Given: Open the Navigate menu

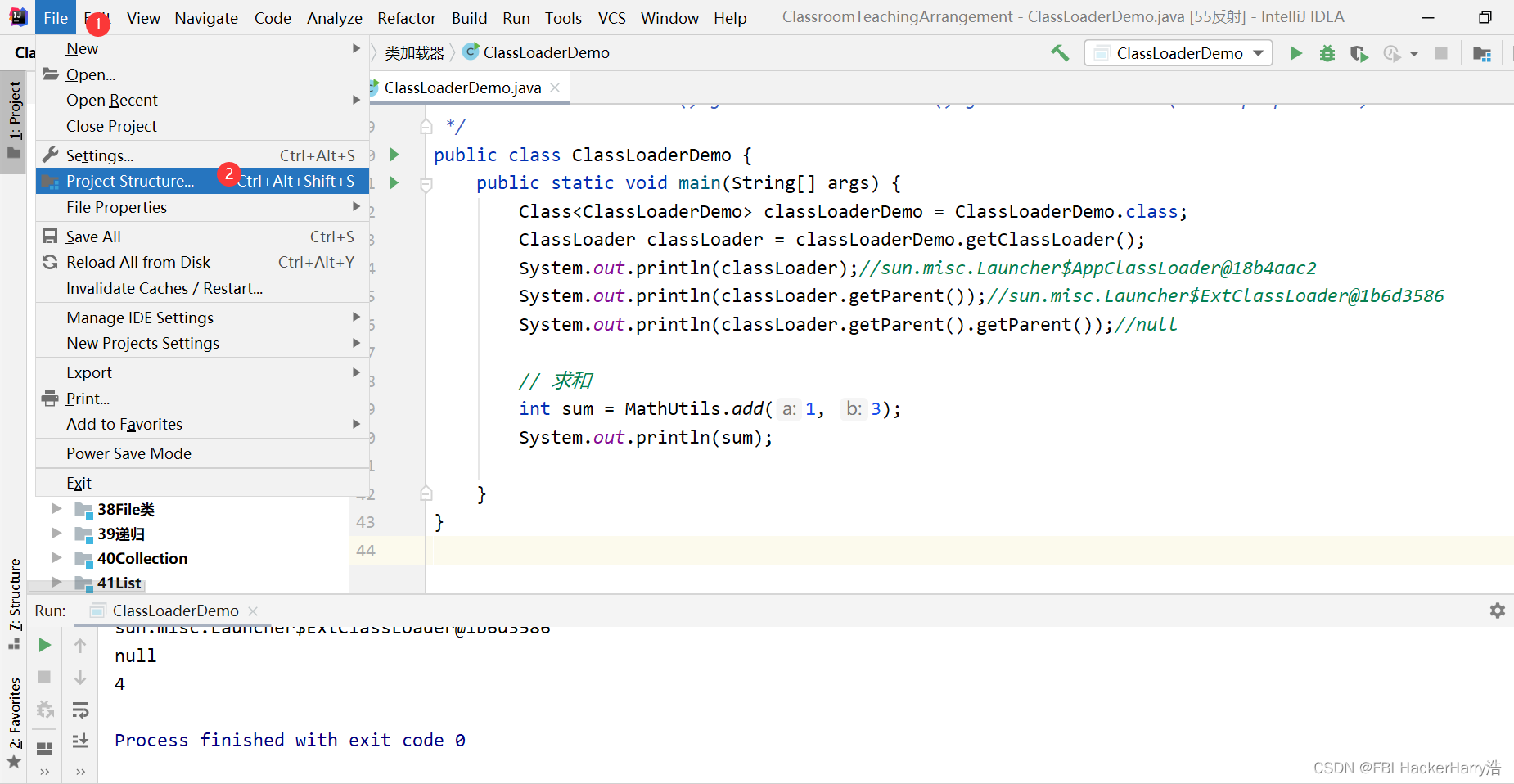Looking at the screenshot, I should click(205, 18).
